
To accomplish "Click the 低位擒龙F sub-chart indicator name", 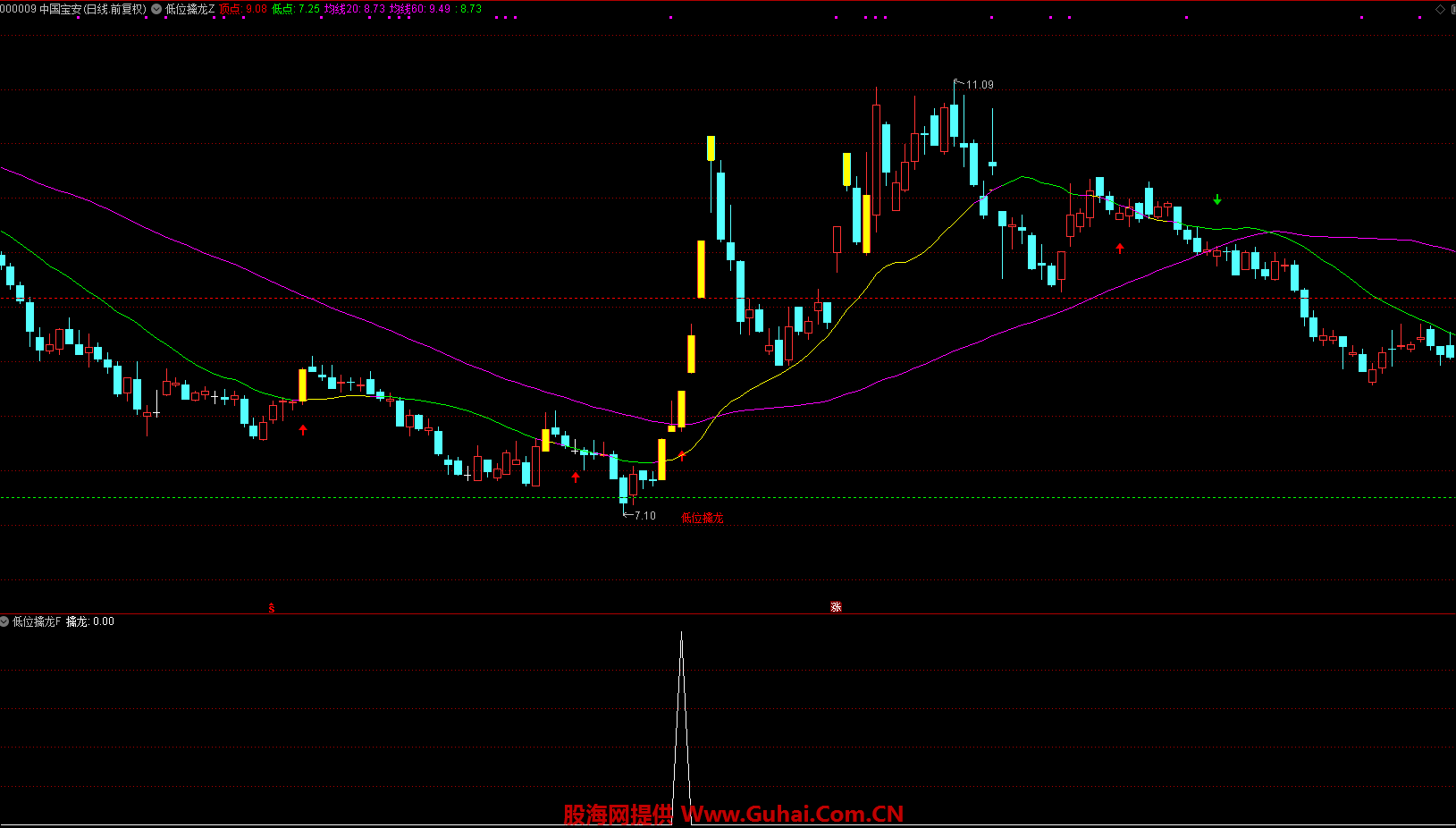I will 37,621.
